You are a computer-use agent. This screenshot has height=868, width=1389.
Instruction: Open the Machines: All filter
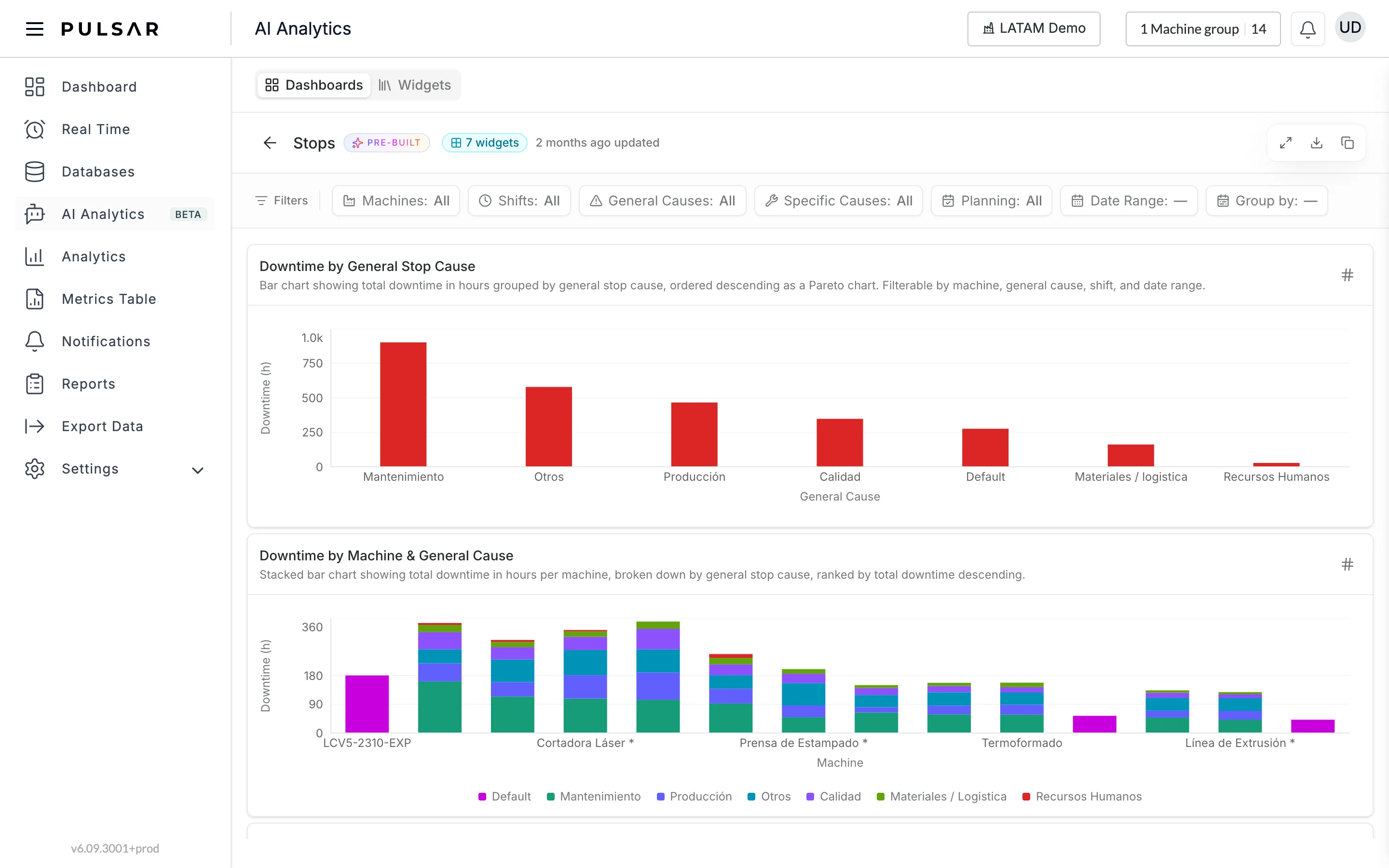coord(396,200)
